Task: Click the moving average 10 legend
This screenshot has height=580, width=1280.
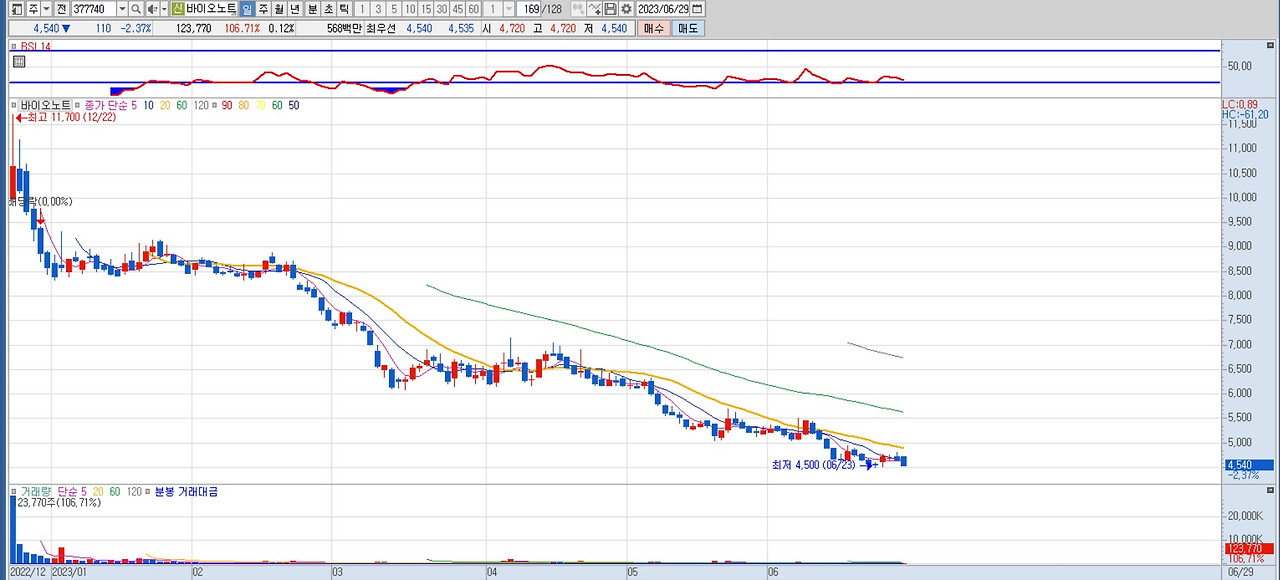Action: 149,105
